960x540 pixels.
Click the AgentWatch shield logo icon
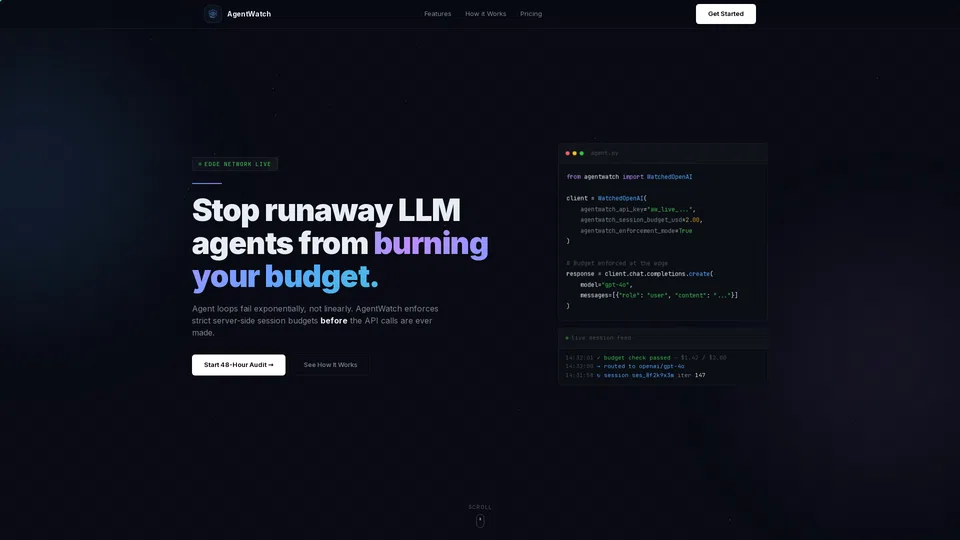point(212,13)
